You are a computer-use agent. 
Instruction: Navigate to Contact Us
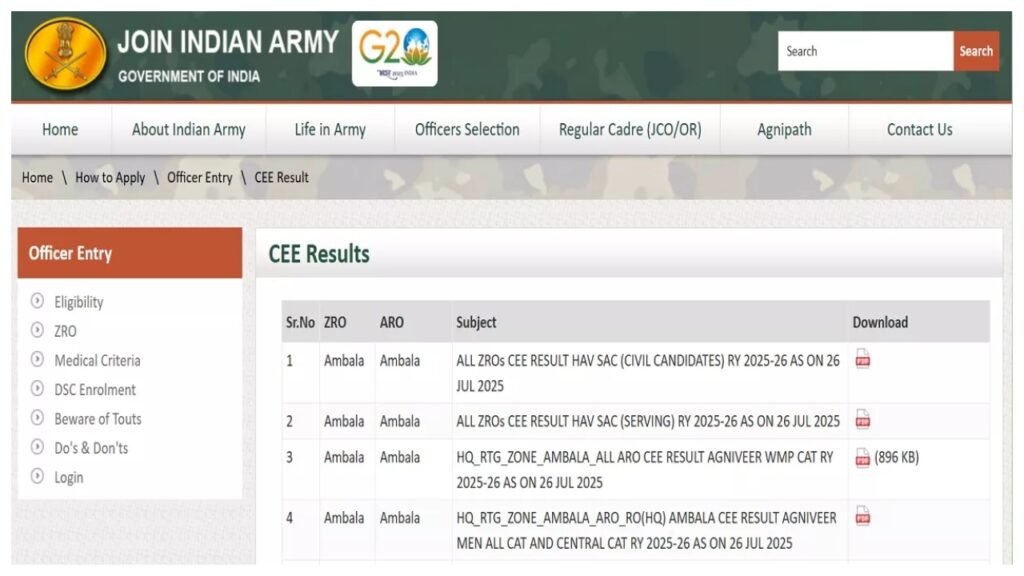[918, 129]
